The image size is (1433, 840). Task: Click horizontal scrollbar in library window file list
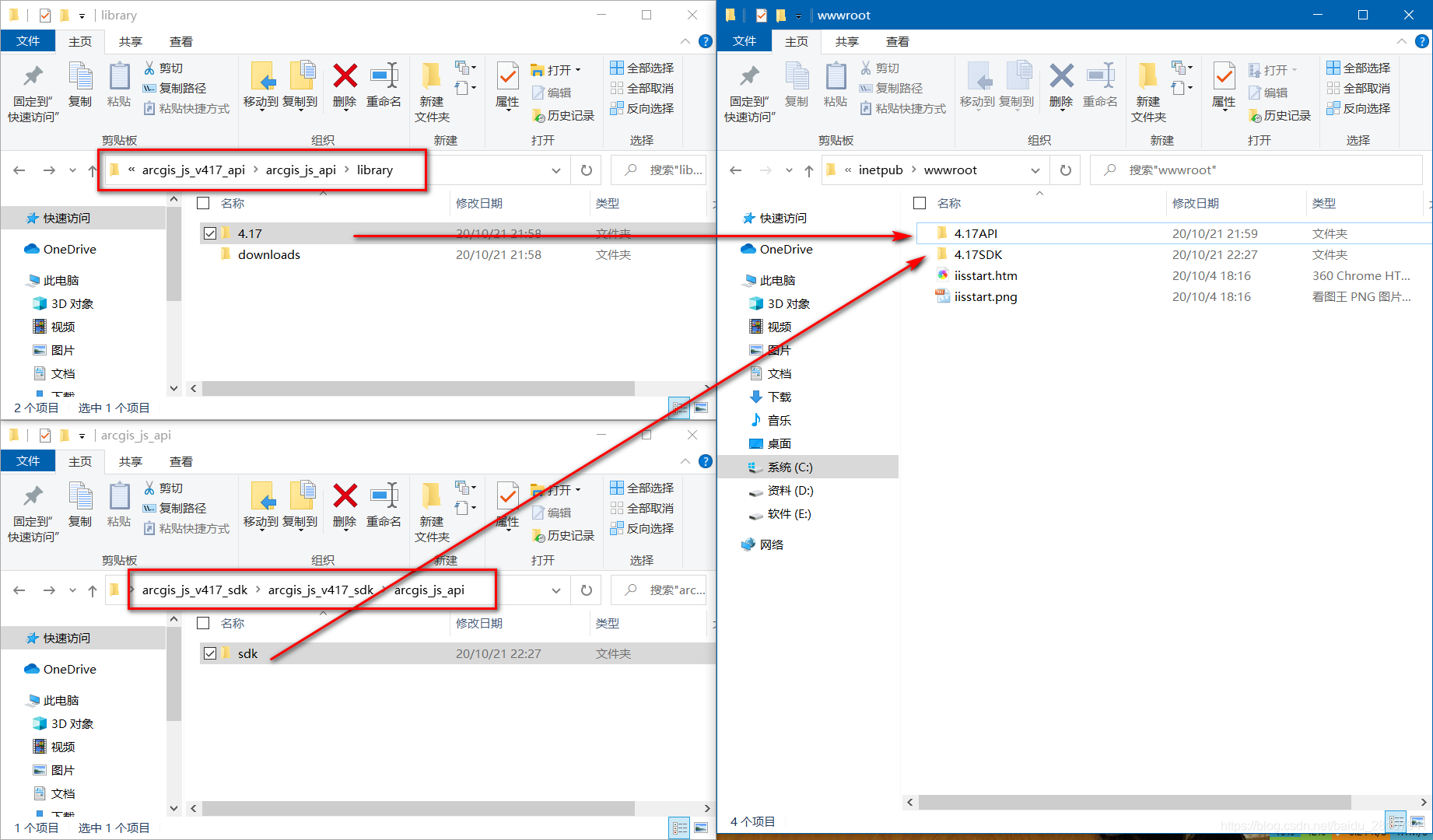point(419,388)
